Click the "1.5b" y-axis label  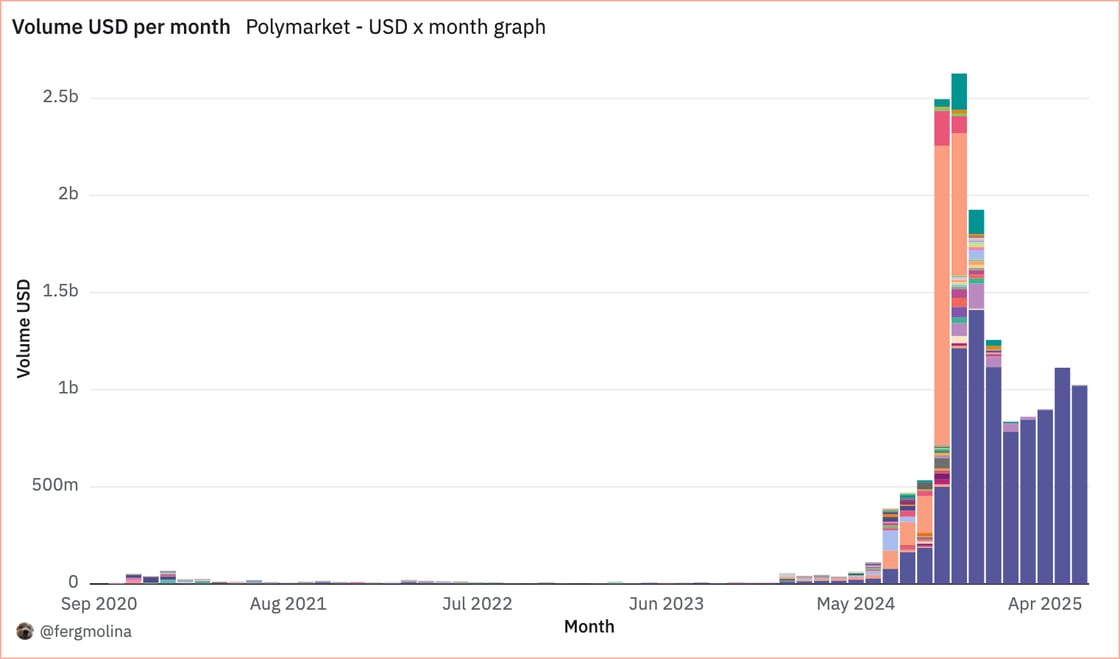(x=60, y=291)
